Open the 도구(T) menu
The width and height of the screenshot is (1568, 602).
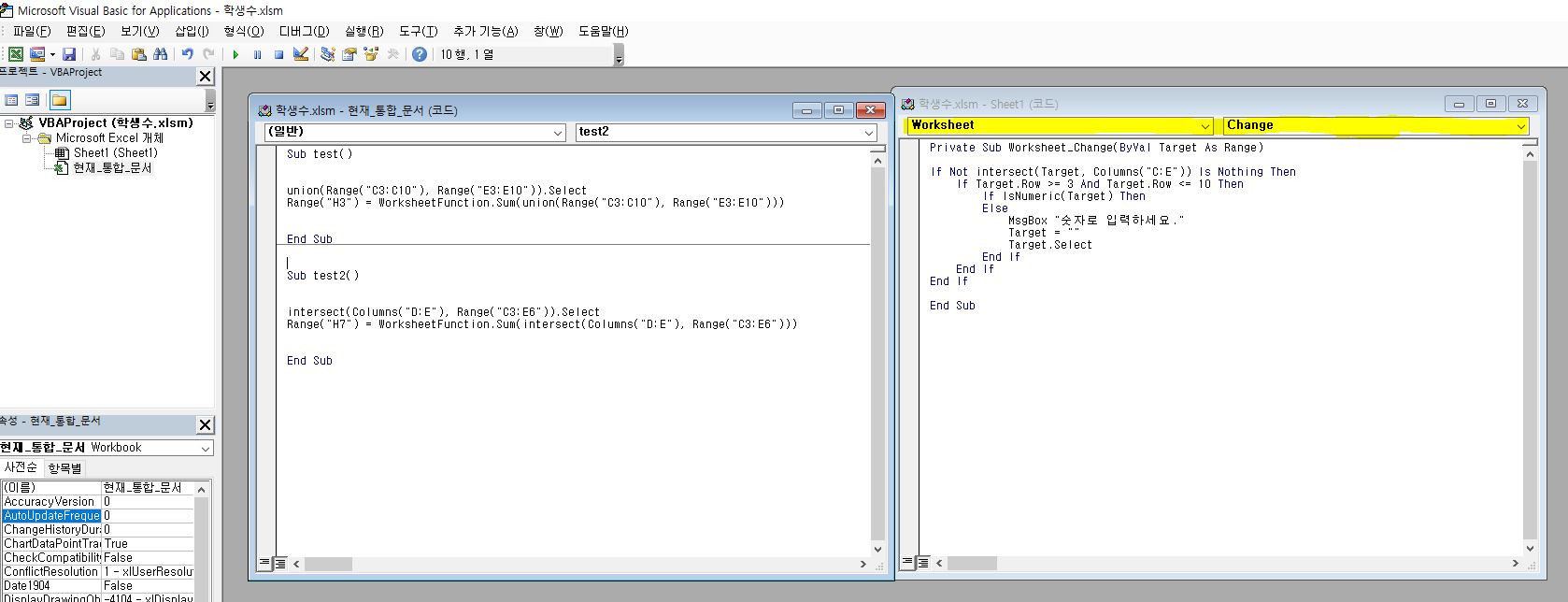(418, 31)
